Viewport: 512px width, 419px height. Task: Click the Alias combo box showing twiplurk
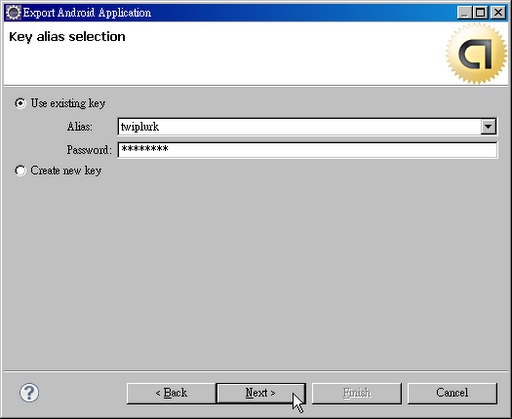tap(307, 127)
